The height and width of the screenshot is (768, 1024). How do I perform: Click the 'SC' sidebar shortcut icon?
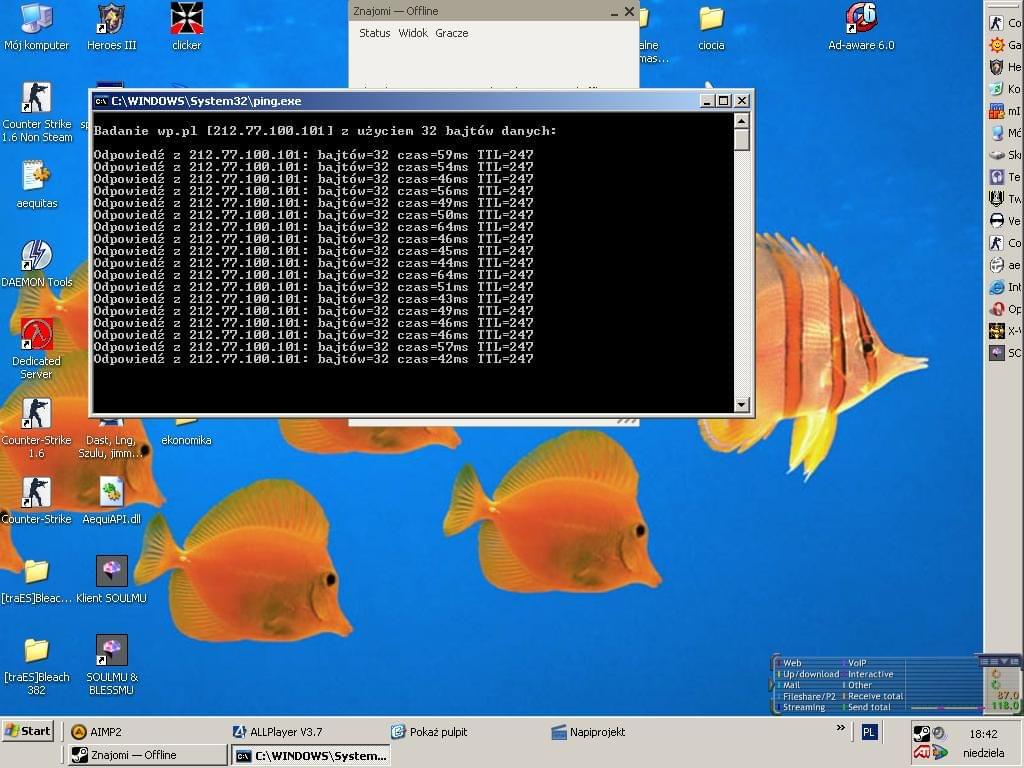click(997, 353)
